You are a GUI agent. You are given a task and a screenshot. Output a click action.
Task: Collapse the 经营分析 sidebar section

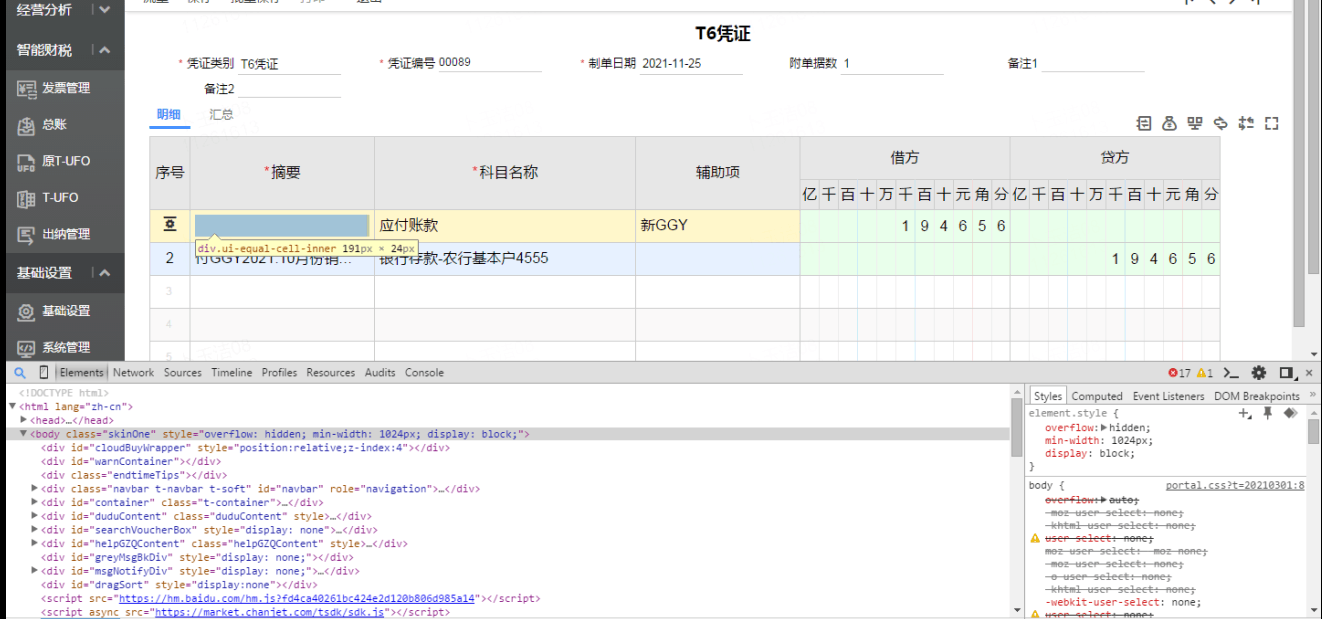[x=104, y=10]
